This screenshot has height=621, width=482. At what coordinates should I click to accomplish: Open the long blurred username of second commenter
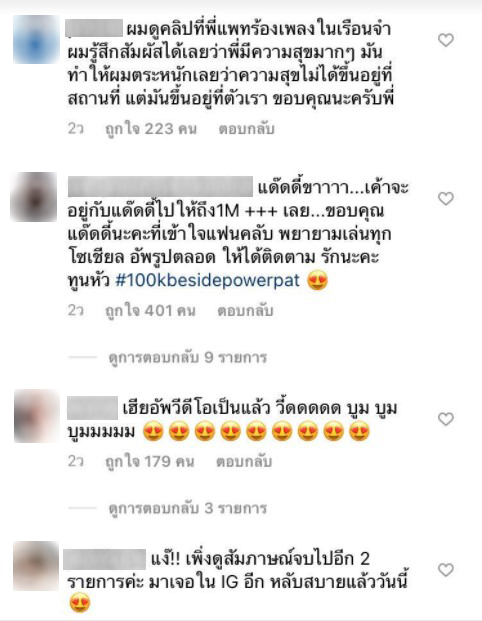(x=160, y=187)
